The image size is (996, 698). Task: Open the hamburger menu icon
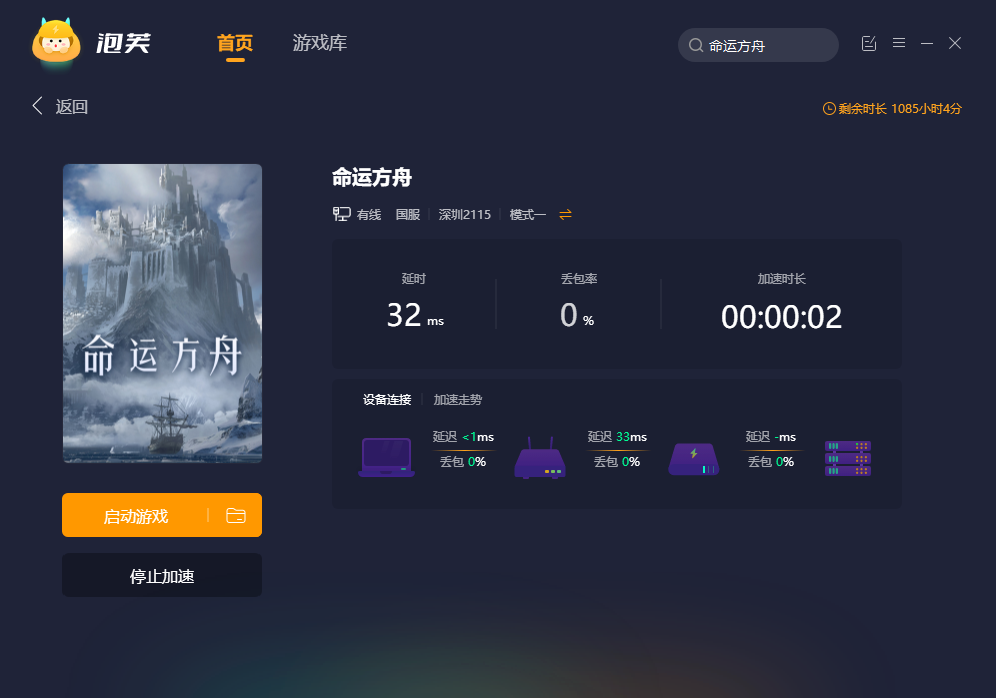[x=899, y=43]
